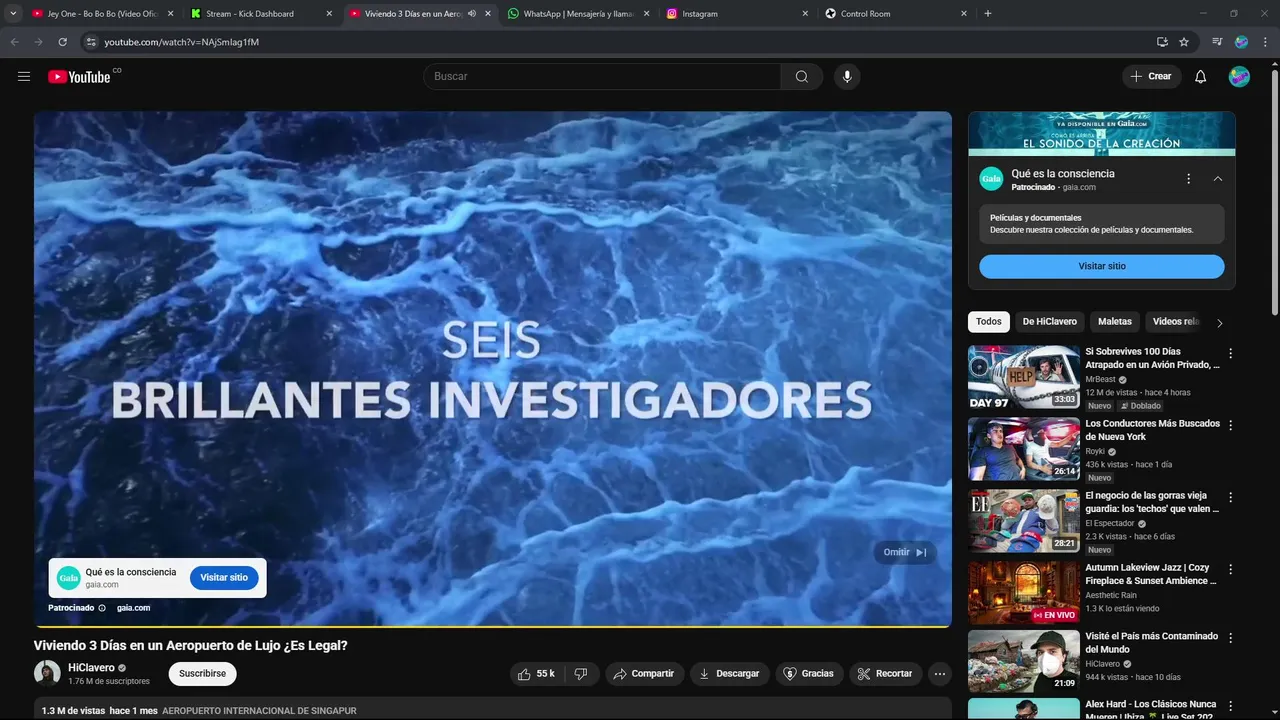Open options for El Espectador video
The image size is (1280, 720).
pyautogui.click(x=1231, y=497)
